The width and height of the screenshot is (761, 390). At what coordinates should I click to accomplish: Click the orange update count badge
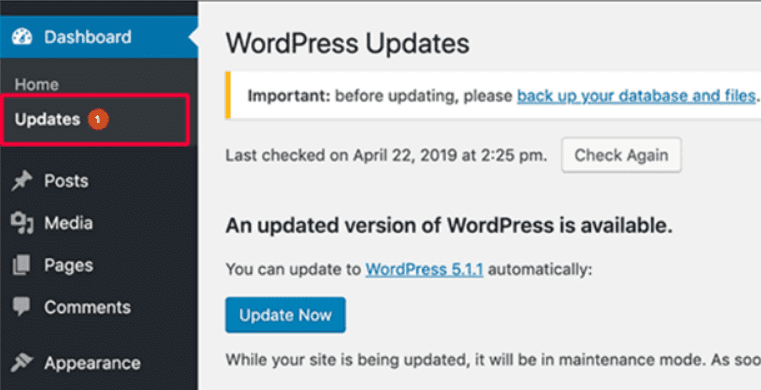(98, 119)
